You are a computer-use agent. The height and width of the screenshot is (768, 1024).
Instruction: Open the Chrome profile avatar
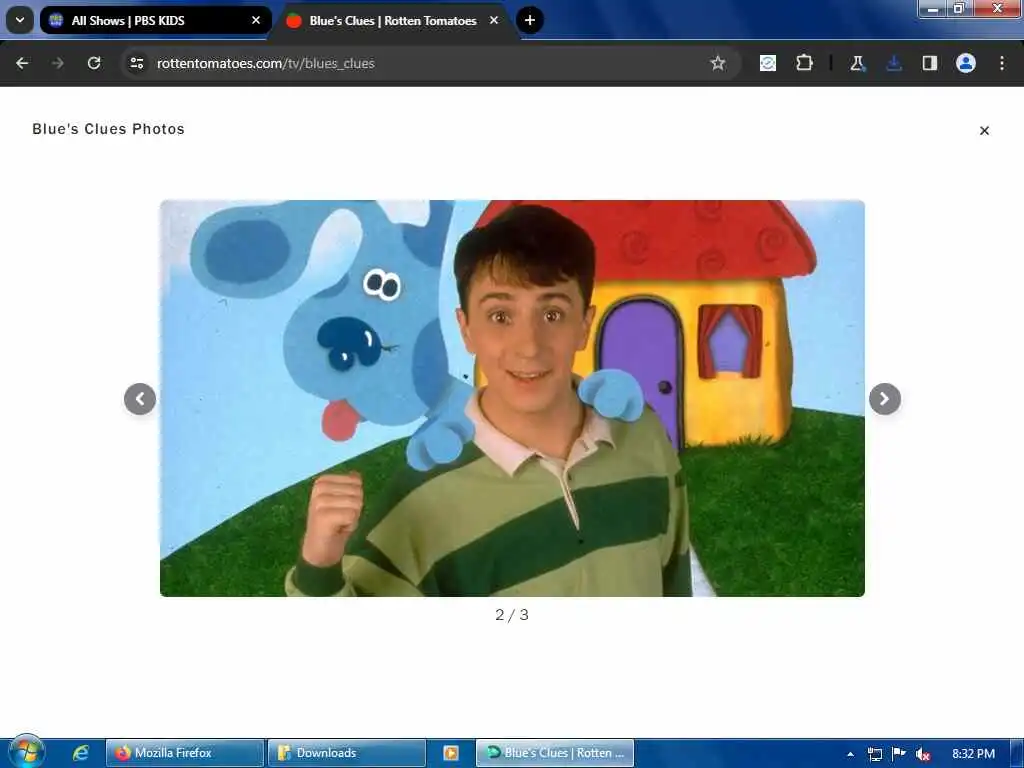tap(966, 63)
